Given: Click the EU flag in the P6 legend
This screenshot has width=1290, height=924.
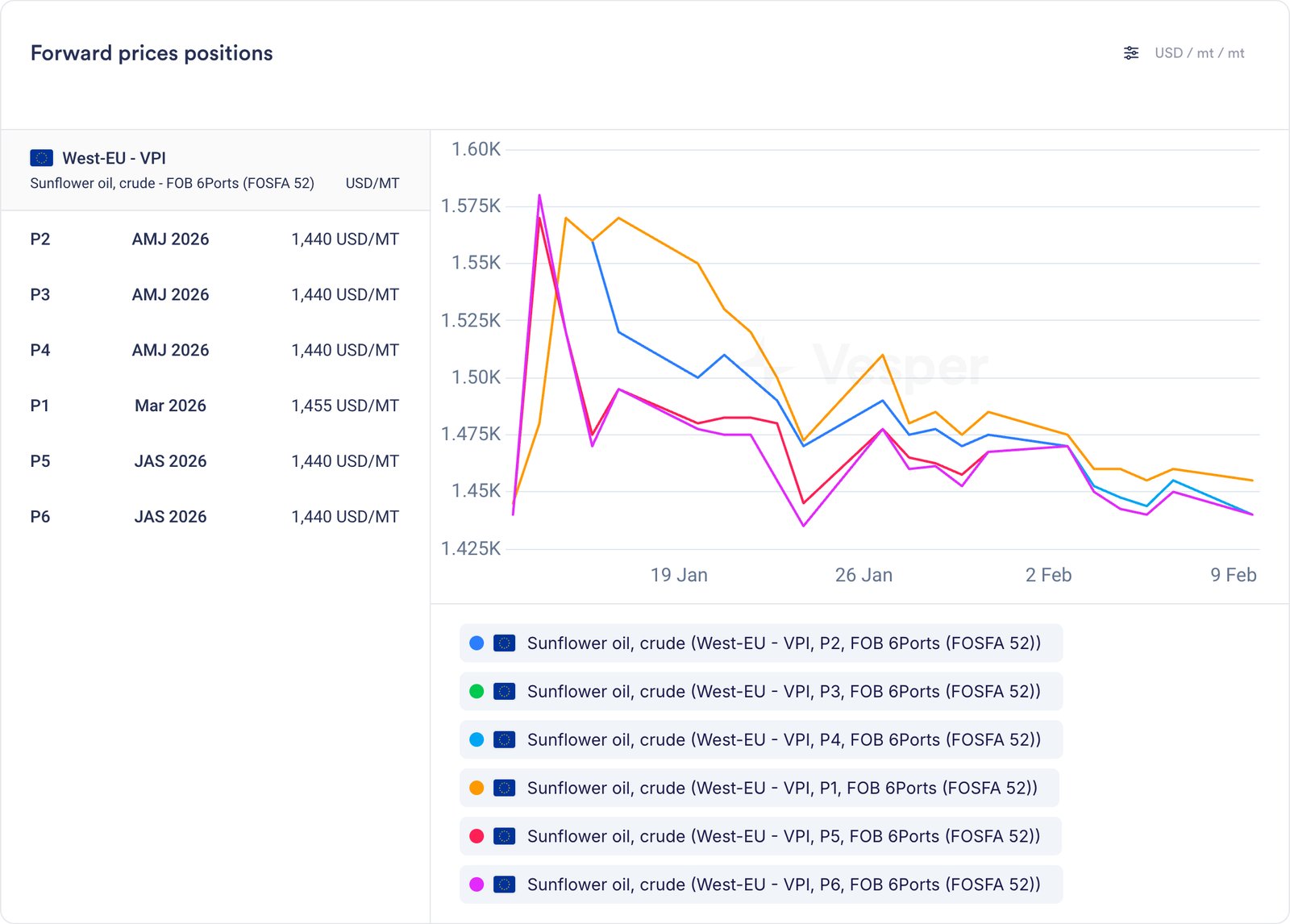Looking at the screenshot, I should 504,884.
